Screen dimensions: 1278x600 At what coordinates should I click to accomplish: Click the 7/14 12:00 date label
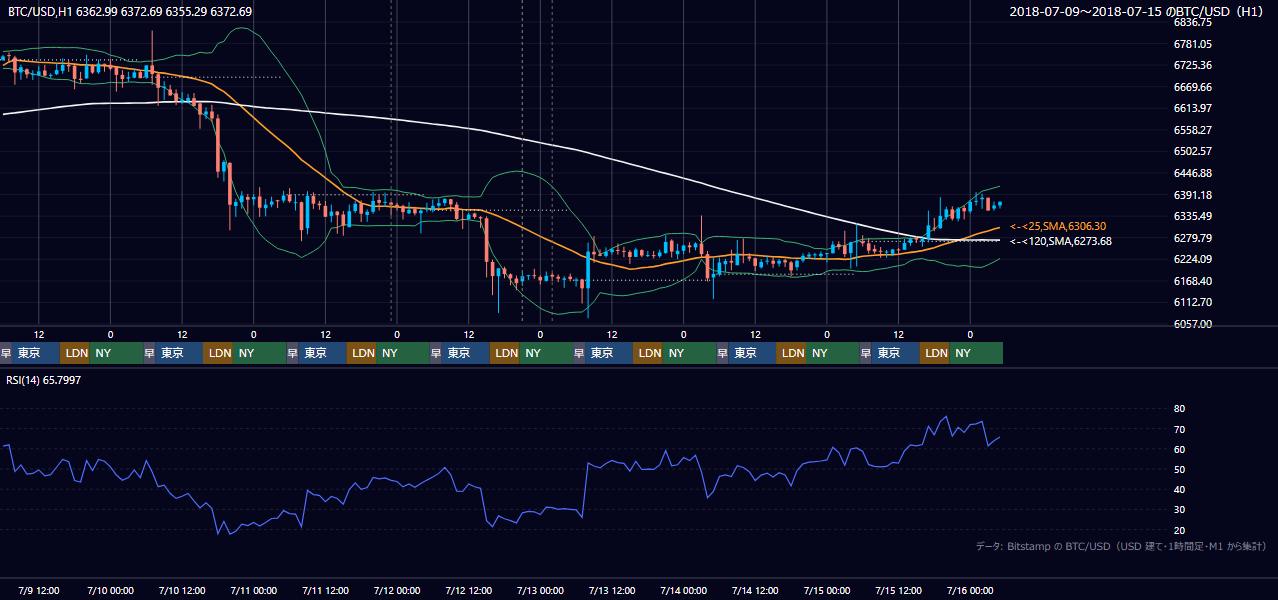(755, 590)
